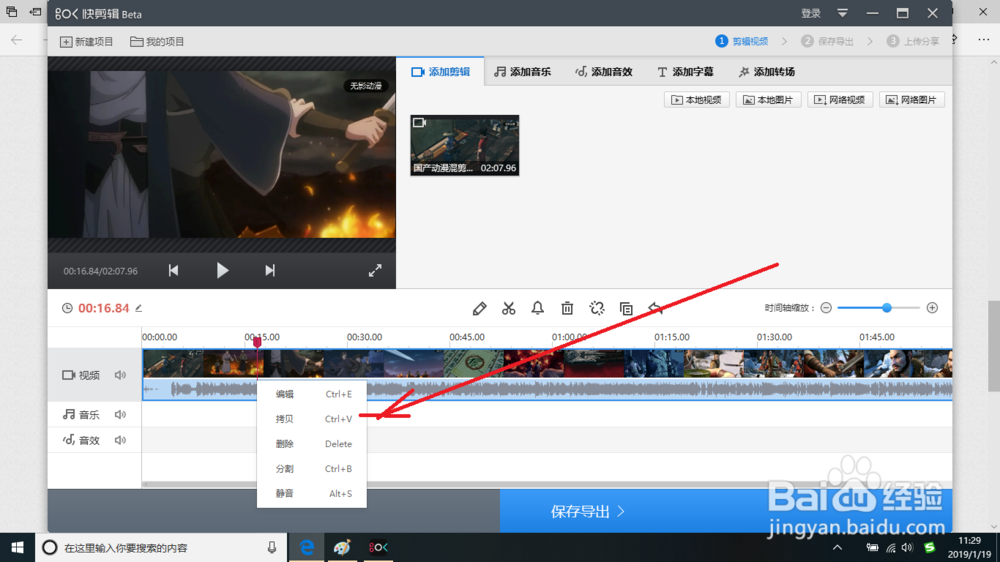The height and width of the screenshot is (562, 1000).
Task: Click the system volume tray icon
Action: [x=907, y=547]
